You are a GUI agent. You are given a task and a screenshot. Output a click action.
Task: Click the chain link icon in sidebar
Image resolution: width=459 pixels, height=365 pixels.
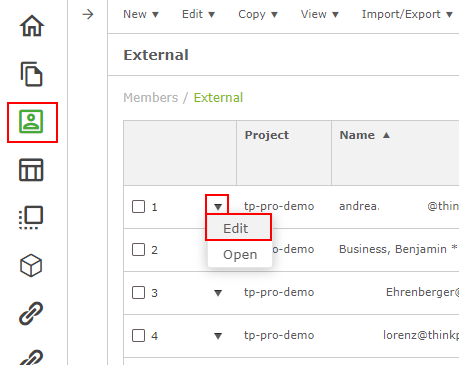31,313
